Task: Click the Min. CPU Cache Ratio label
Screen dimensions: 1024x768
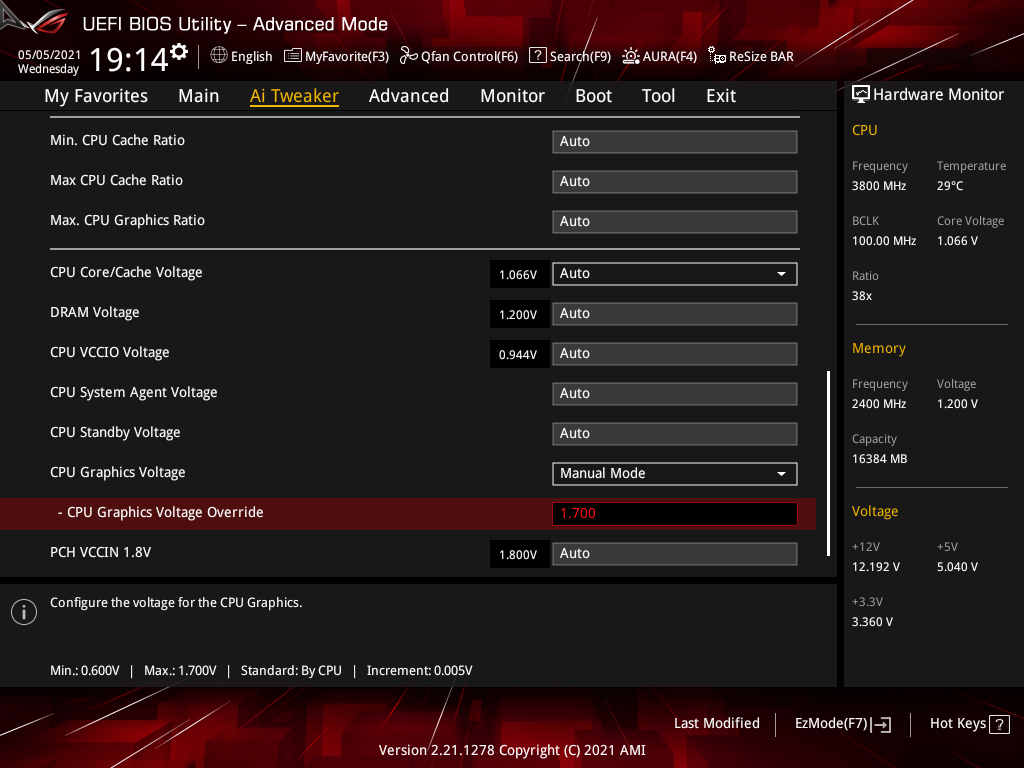Action: coord(118,140)
